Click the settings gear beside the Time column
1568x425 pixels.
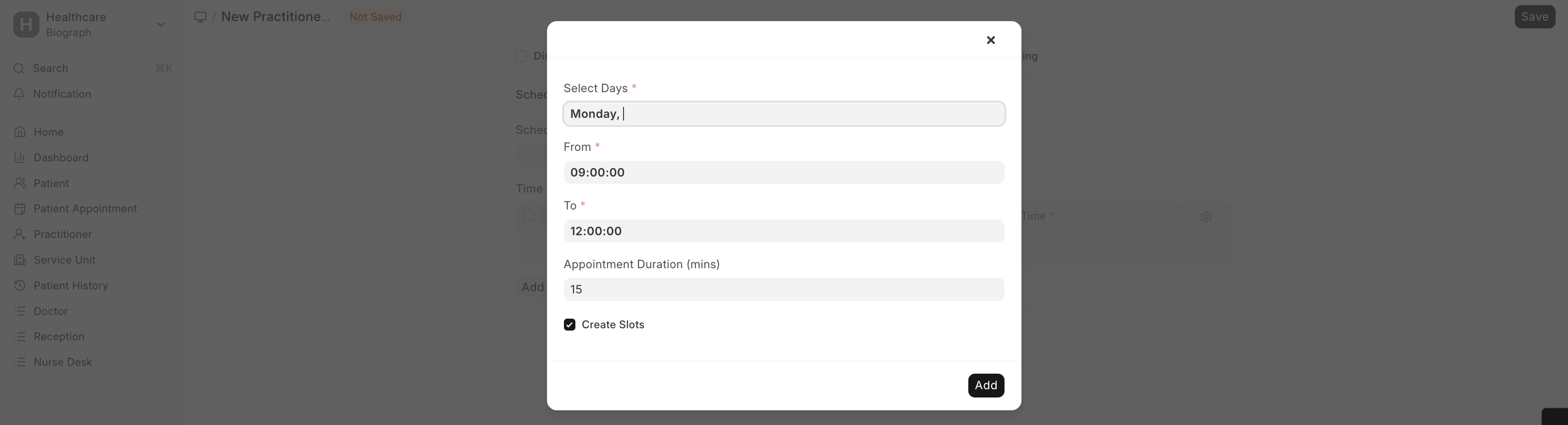[x=1206, y=217]
